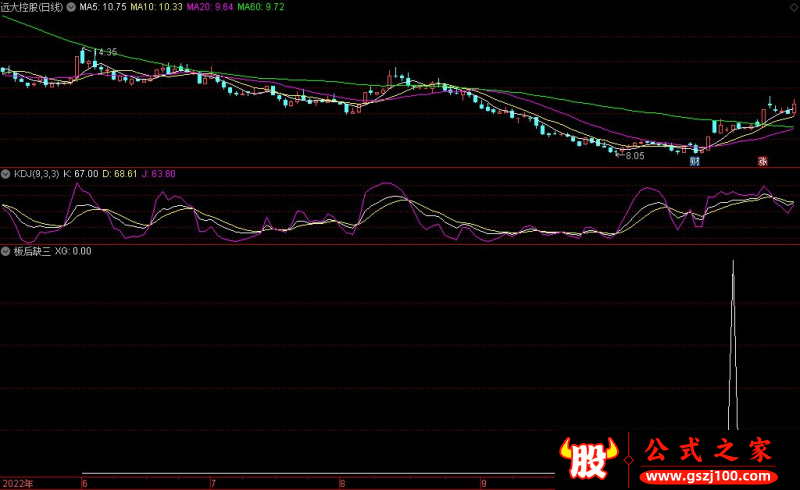Expand the 板后缺三 indicator arrow
The width and height of the screenshot is (800, 490).
pyautogui.click(x=6, y=251)
